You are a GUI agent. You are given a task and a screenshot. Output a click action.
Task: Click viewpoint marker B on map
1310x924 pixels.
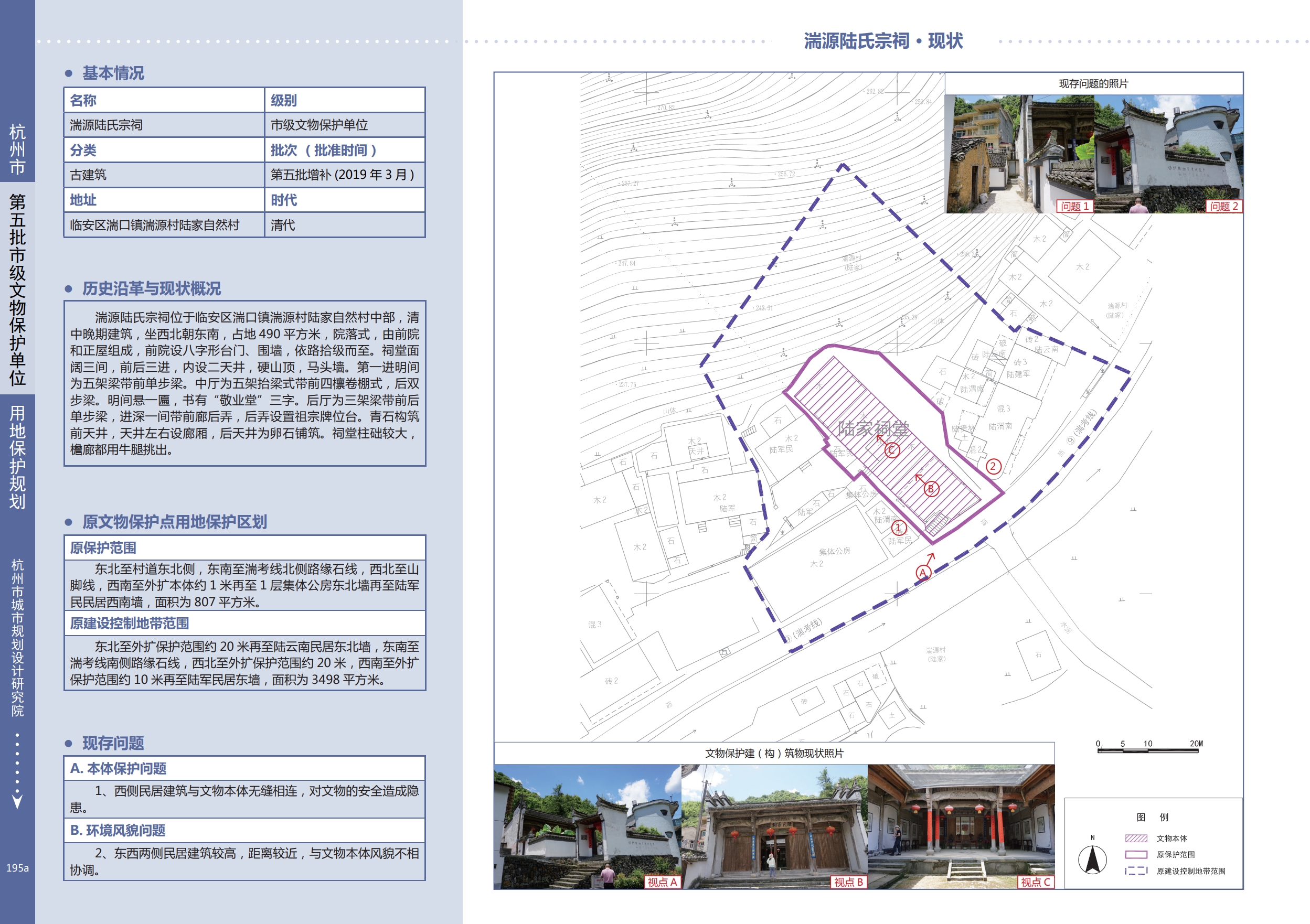pos(931,489)
